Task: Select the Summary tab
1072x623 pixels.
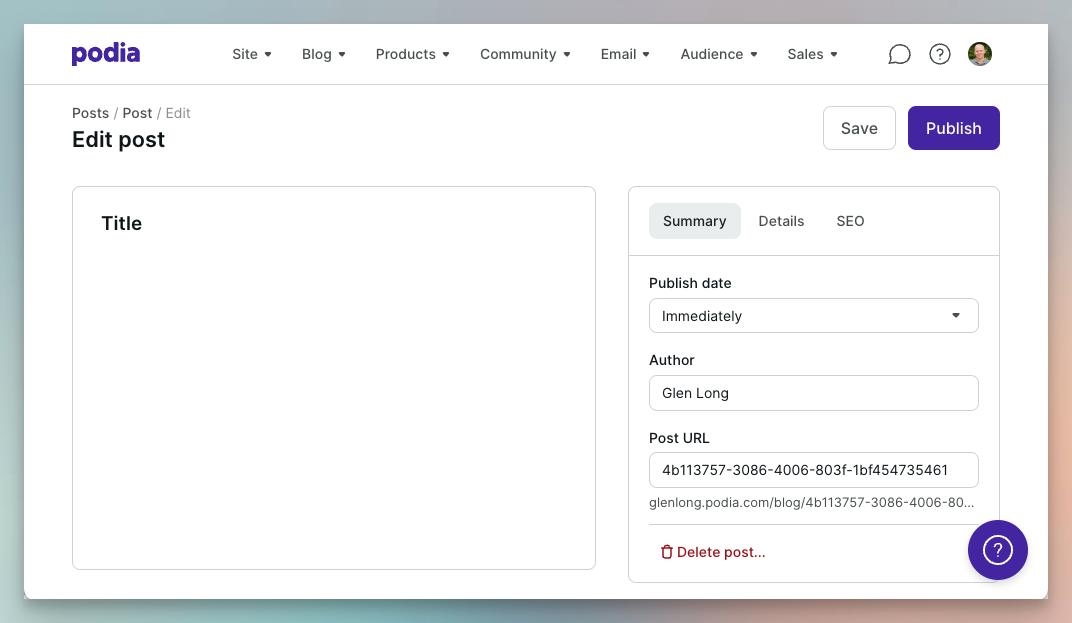Action: pyautogui.click(x=694, y=221)
